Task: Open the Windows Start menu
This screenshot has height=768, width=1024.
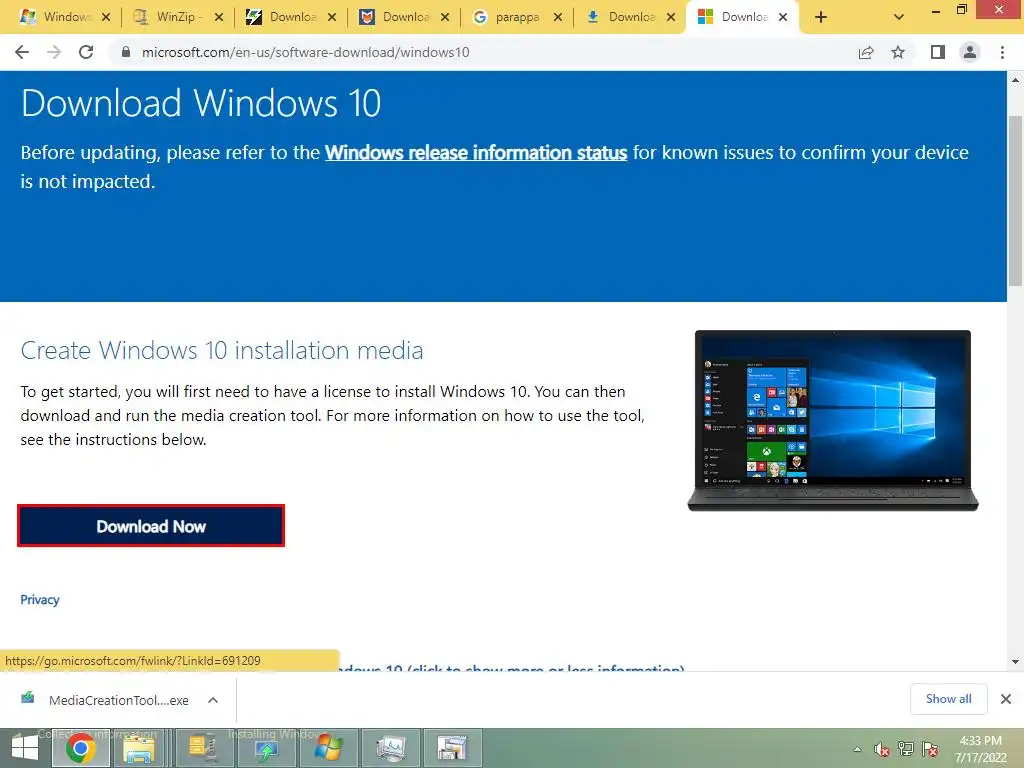Action: [25, 748]
